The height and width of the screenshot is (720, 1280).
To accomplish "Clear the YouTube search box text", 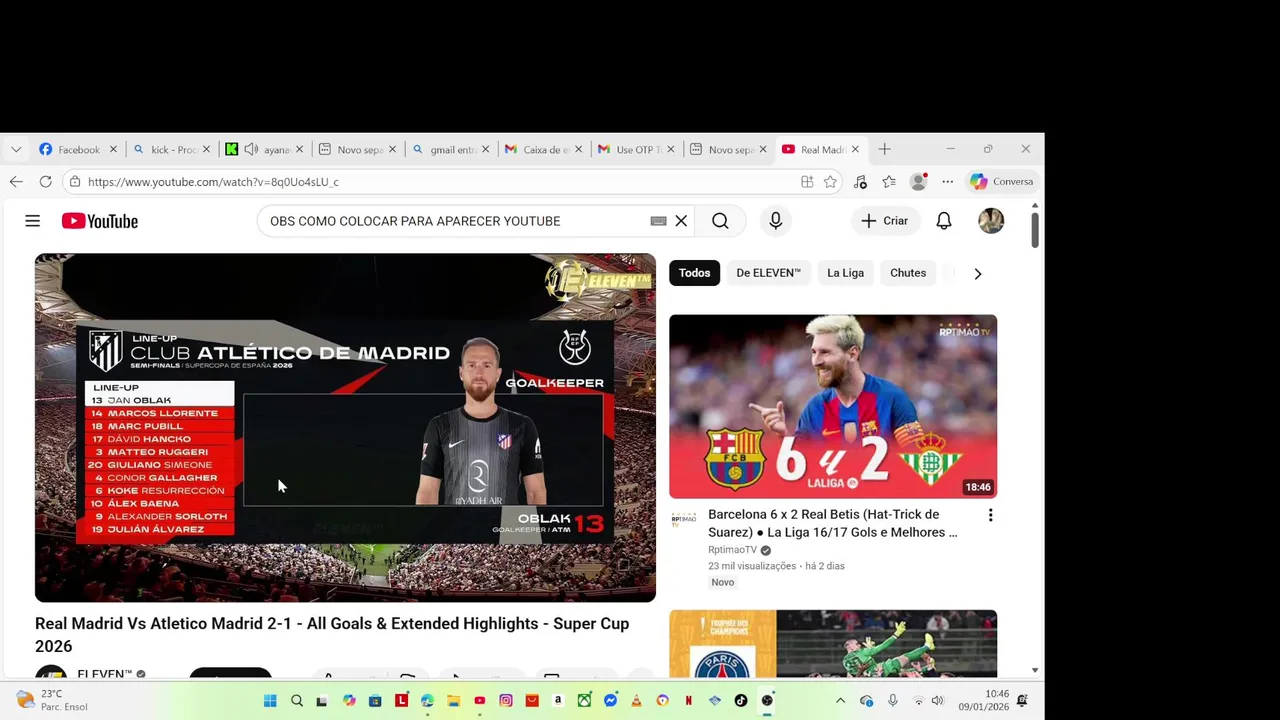I will pos(681,221).
